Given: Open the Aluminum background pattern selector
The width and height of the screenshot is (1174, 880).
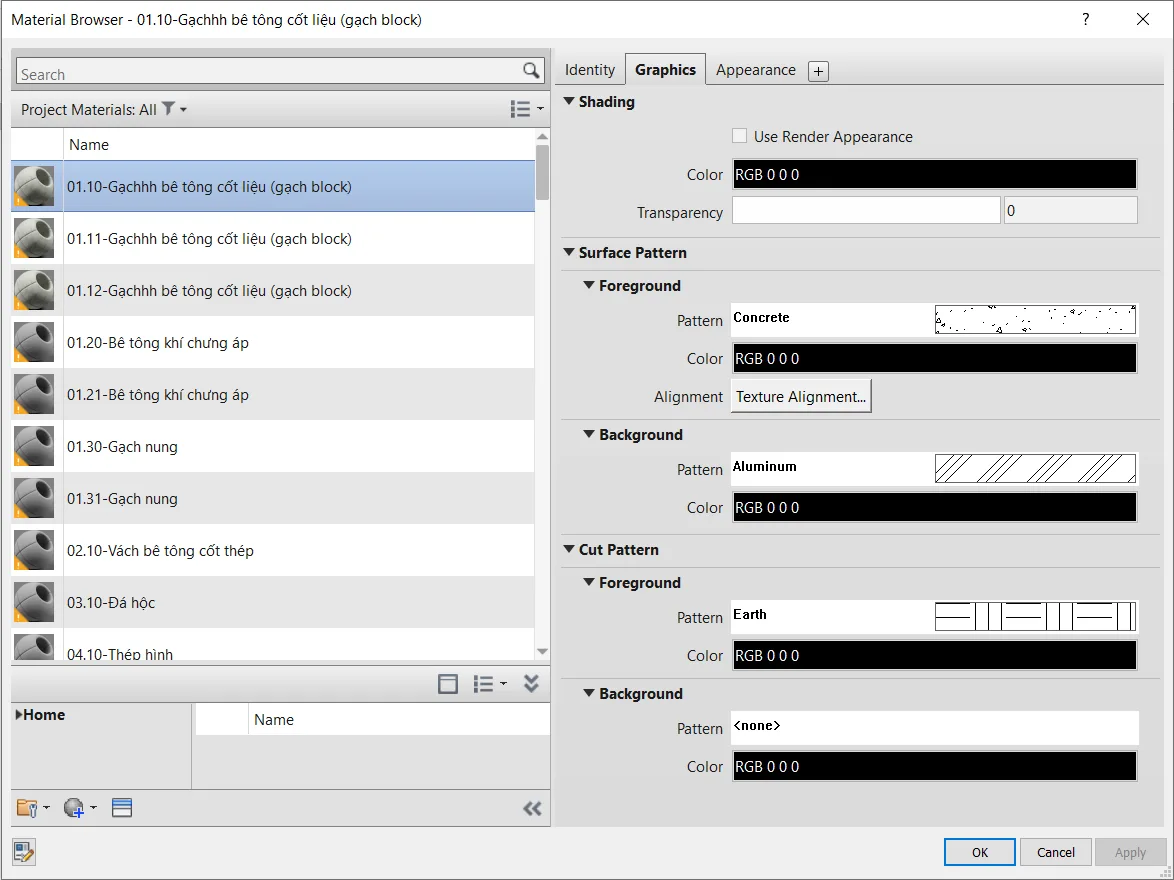Looking at the screenshot, I should [x=934, y=469].
